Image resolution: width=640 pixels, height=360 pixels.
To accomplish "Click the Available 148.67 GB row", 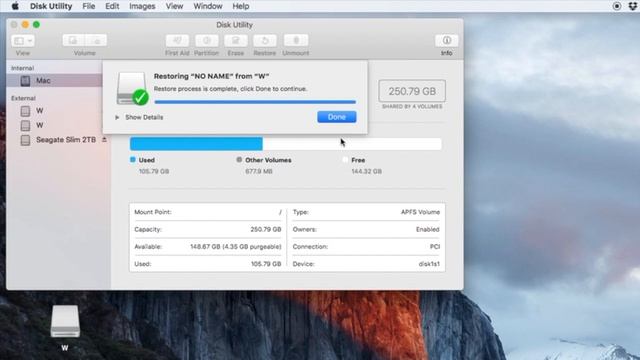I will (208, 247).
